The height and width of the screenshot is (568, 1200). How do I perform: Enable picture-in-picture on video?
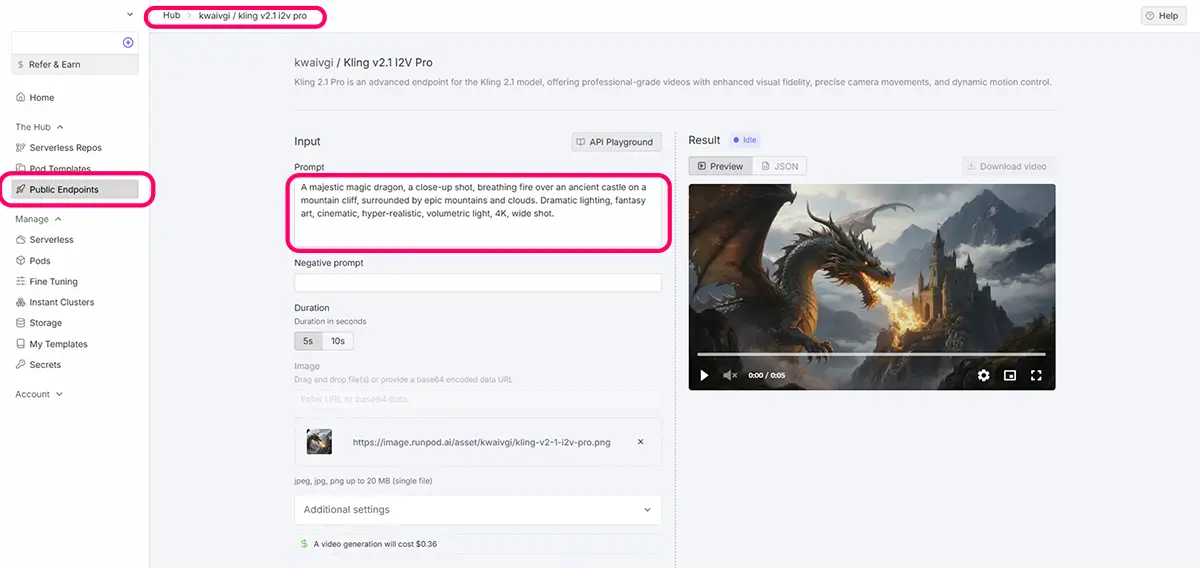pos(1010,375)
